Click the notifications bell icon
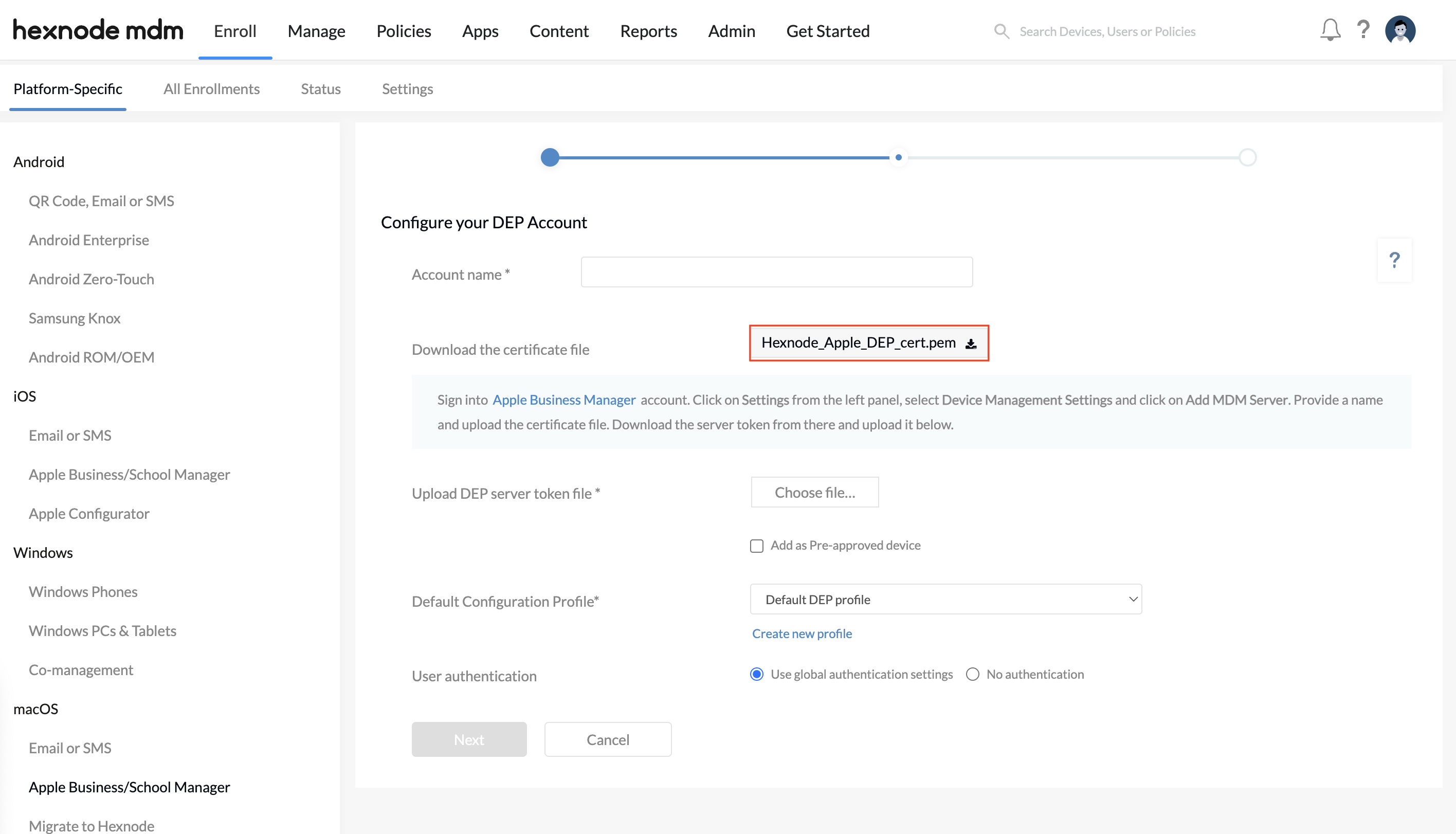This screenshot has height=834, width=1456. (1330, 30)
